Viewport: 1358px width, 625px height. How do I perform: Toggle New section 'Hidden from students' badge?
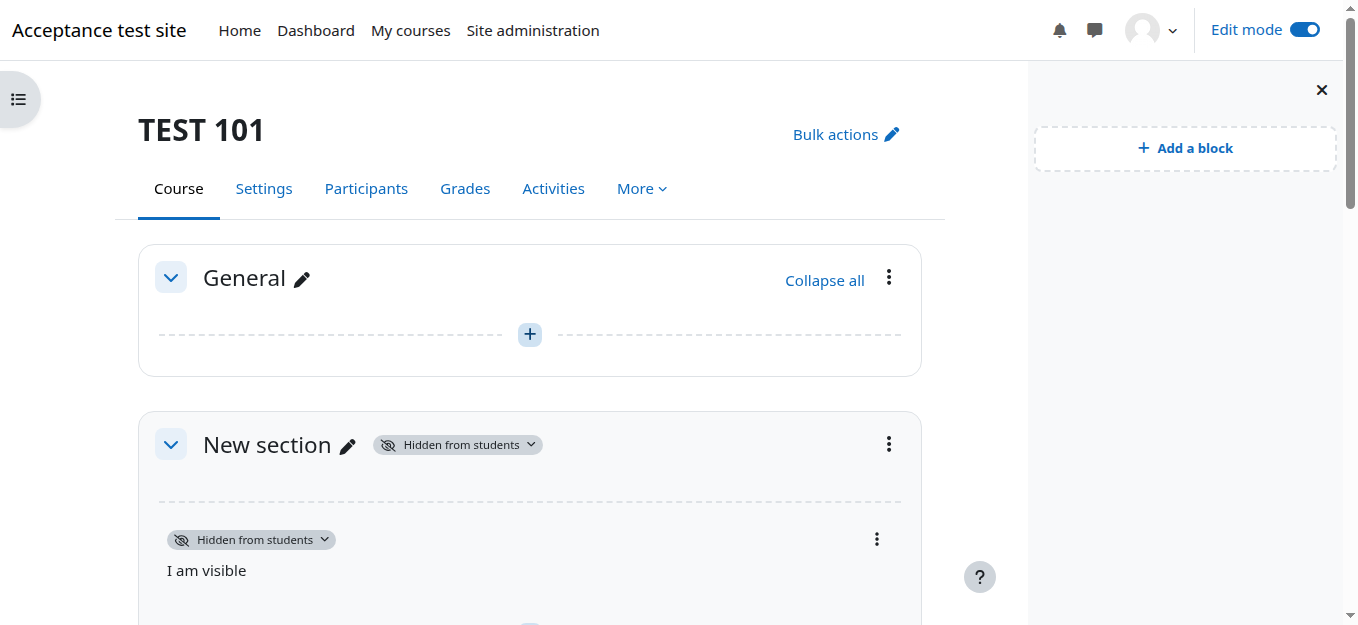[x=458, y=445]
